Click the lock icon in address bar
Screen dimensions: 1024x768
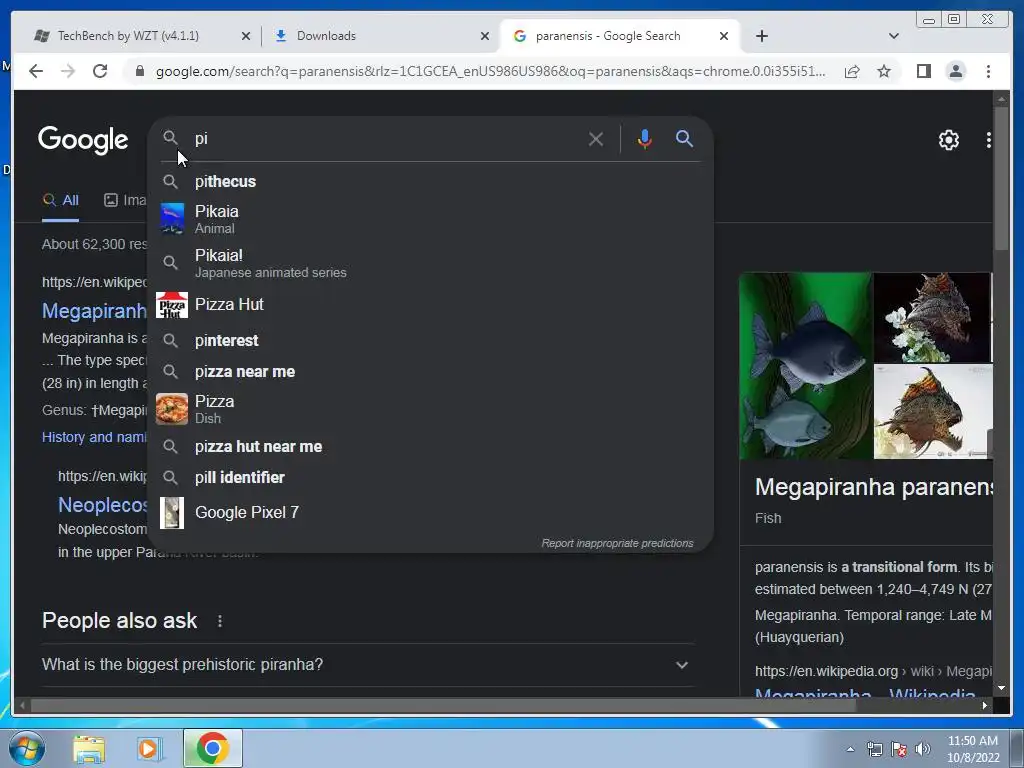(x=139, y=71)
